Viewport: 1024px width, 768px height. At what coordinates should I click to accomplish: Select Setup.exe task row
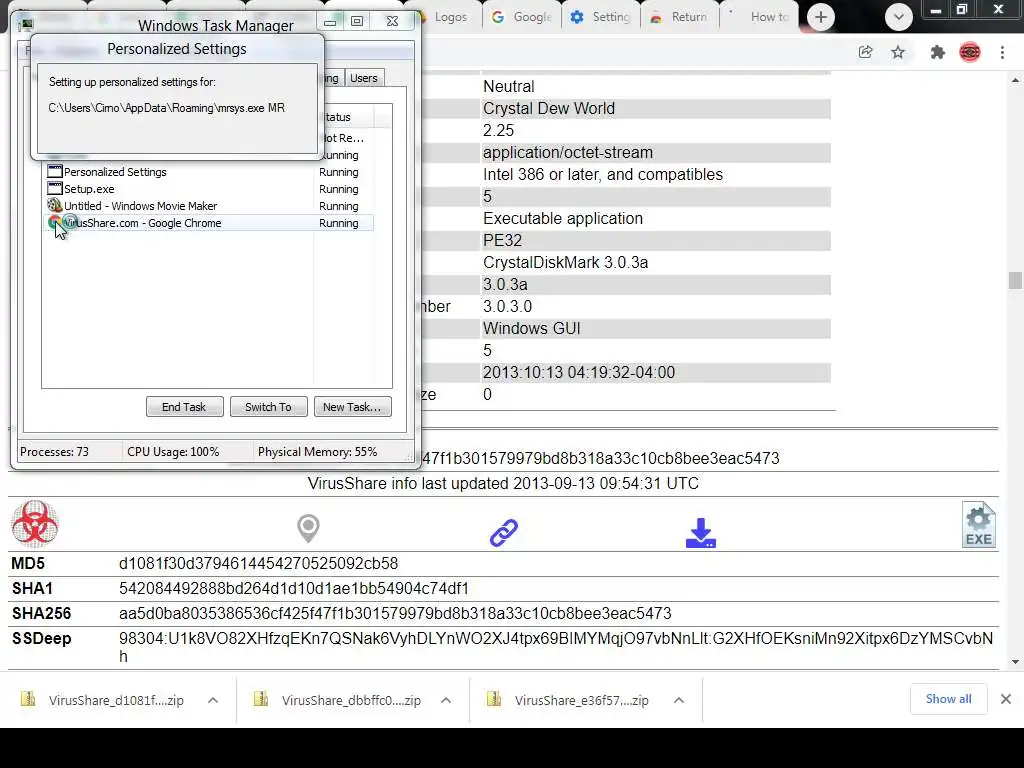pyautogui.click(x=209, y=189)
